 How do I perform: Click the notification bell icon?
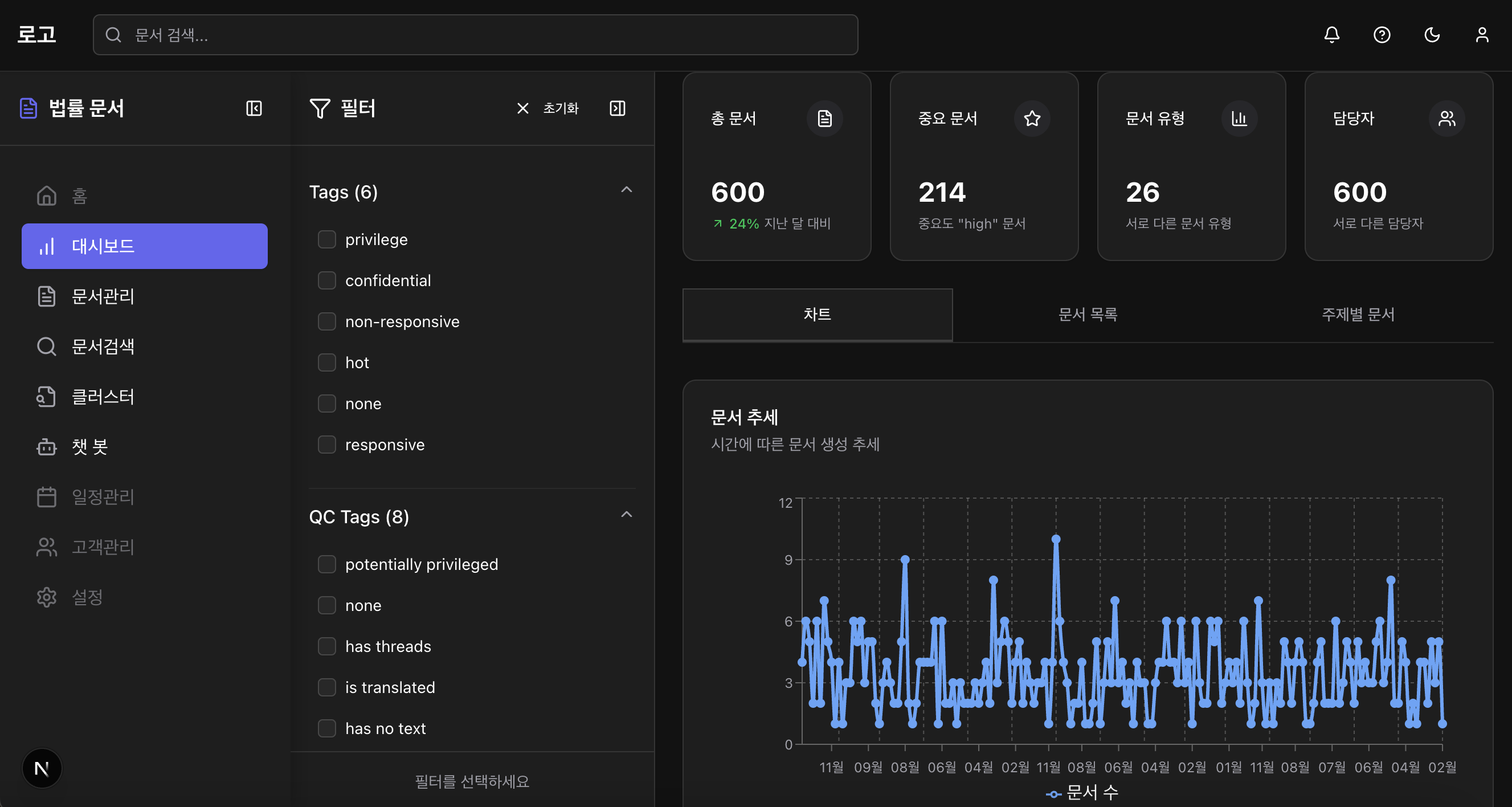pyautogui.click(x=1332, y=35)
